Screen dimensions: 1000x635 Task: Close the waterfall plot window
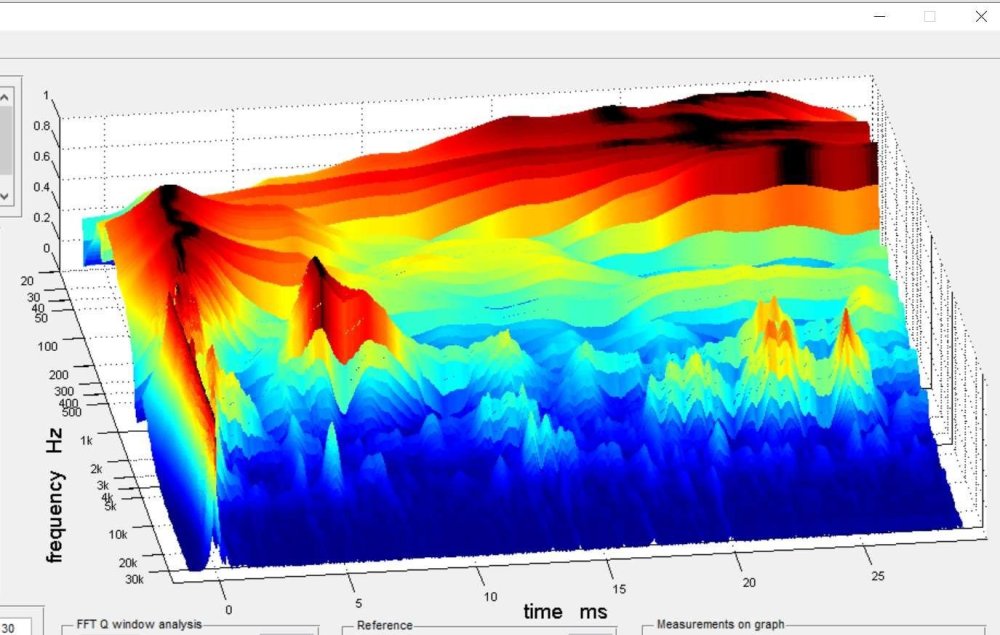[x=980, y=16]
